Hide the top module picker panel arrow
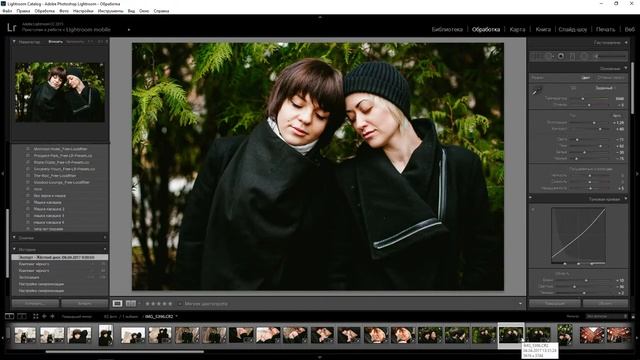The width and height of the screenshot is (640, 360). coord(320,17)
